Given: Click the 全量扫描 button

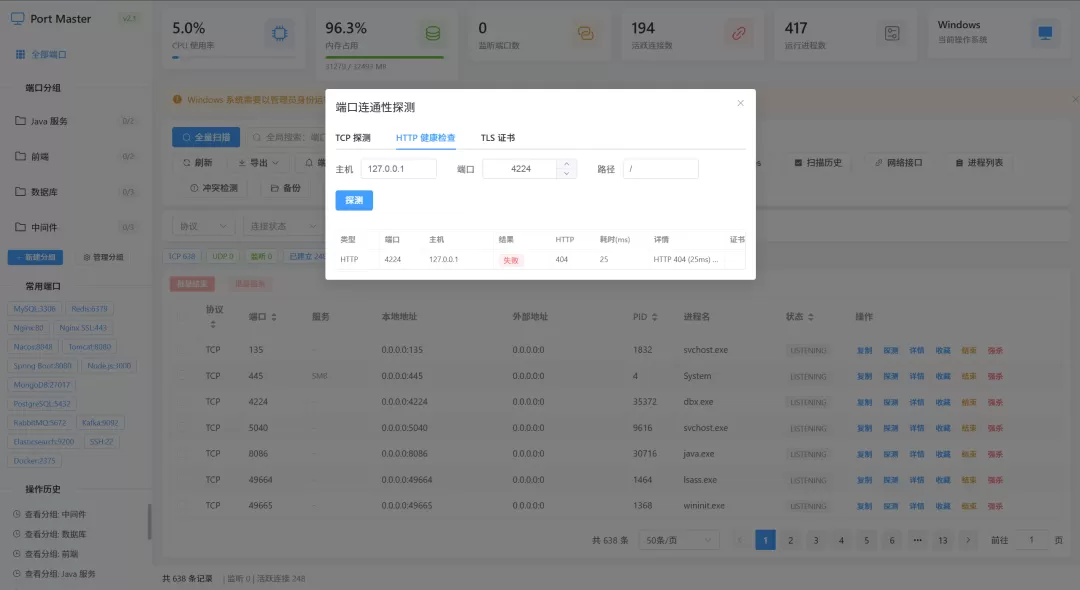Looking at the screenshot, I should tap(206, 137).
